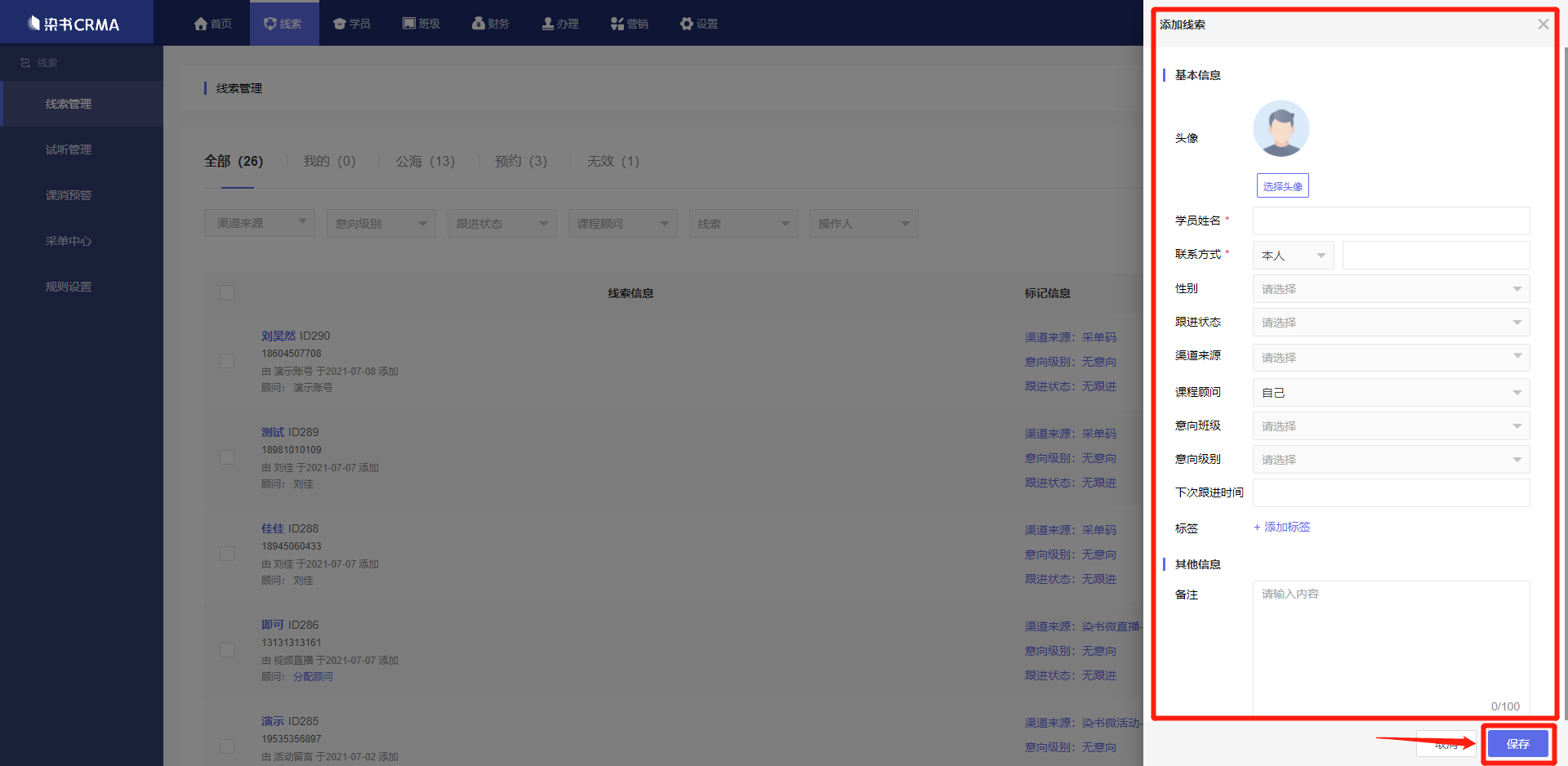Open lead 演示 name link
The height and width of the screenshot is (766, 1568).
point(273,721)
